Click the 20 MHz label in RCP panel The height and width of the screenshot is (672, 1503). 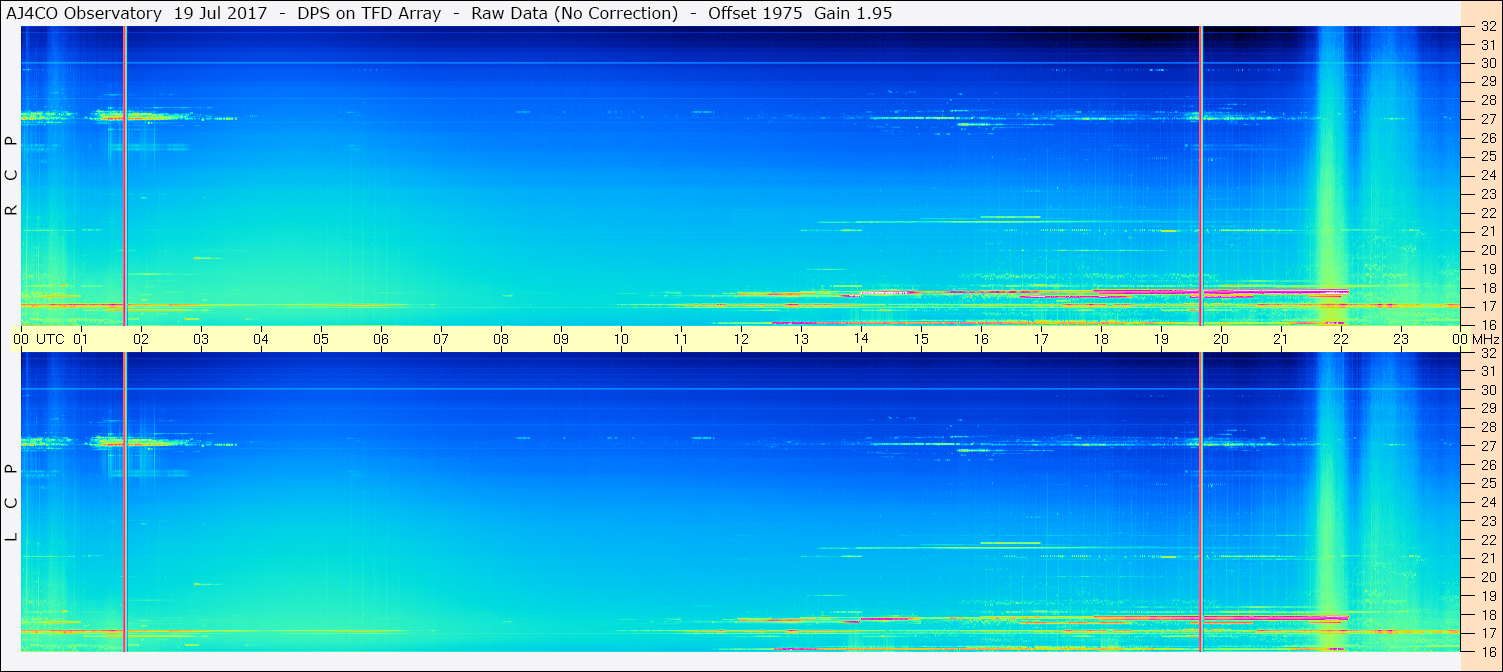[1488, 250]
